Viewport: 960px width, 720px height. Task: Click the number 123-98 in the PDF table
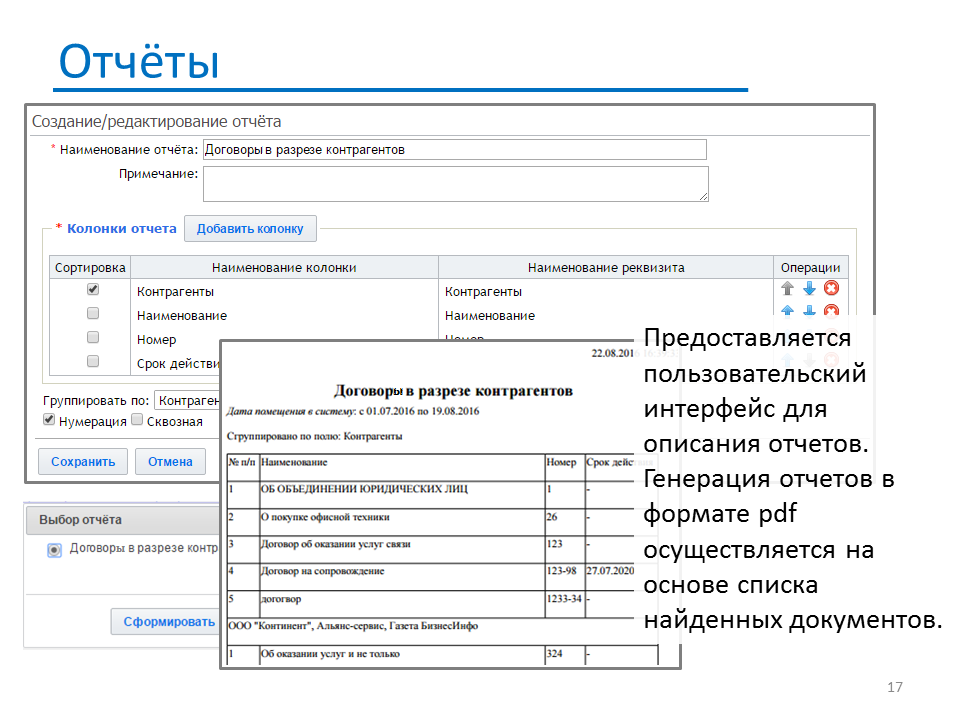click(561, 571)
